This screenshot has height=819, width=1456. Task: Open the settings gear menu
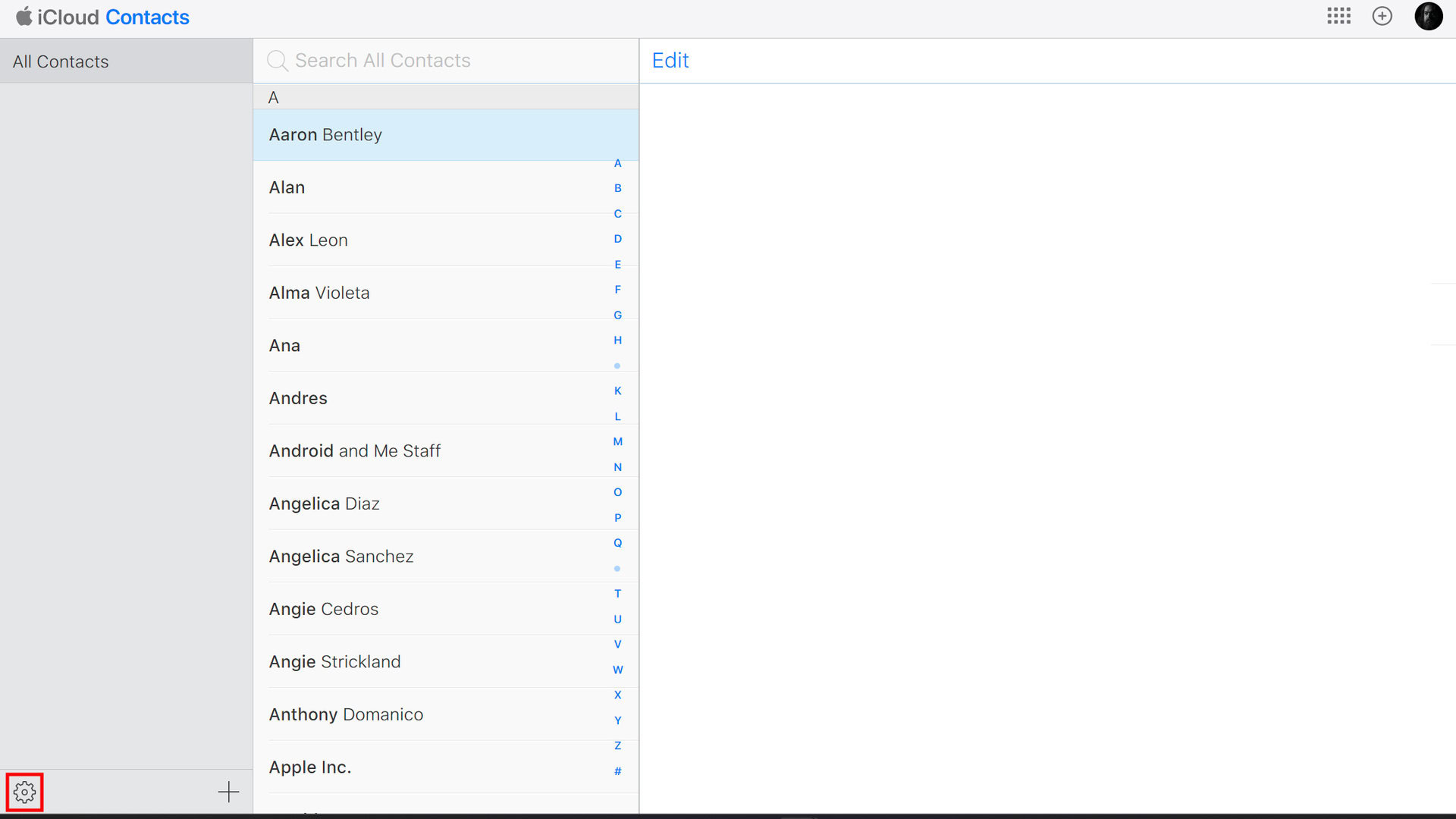point(24,792)
